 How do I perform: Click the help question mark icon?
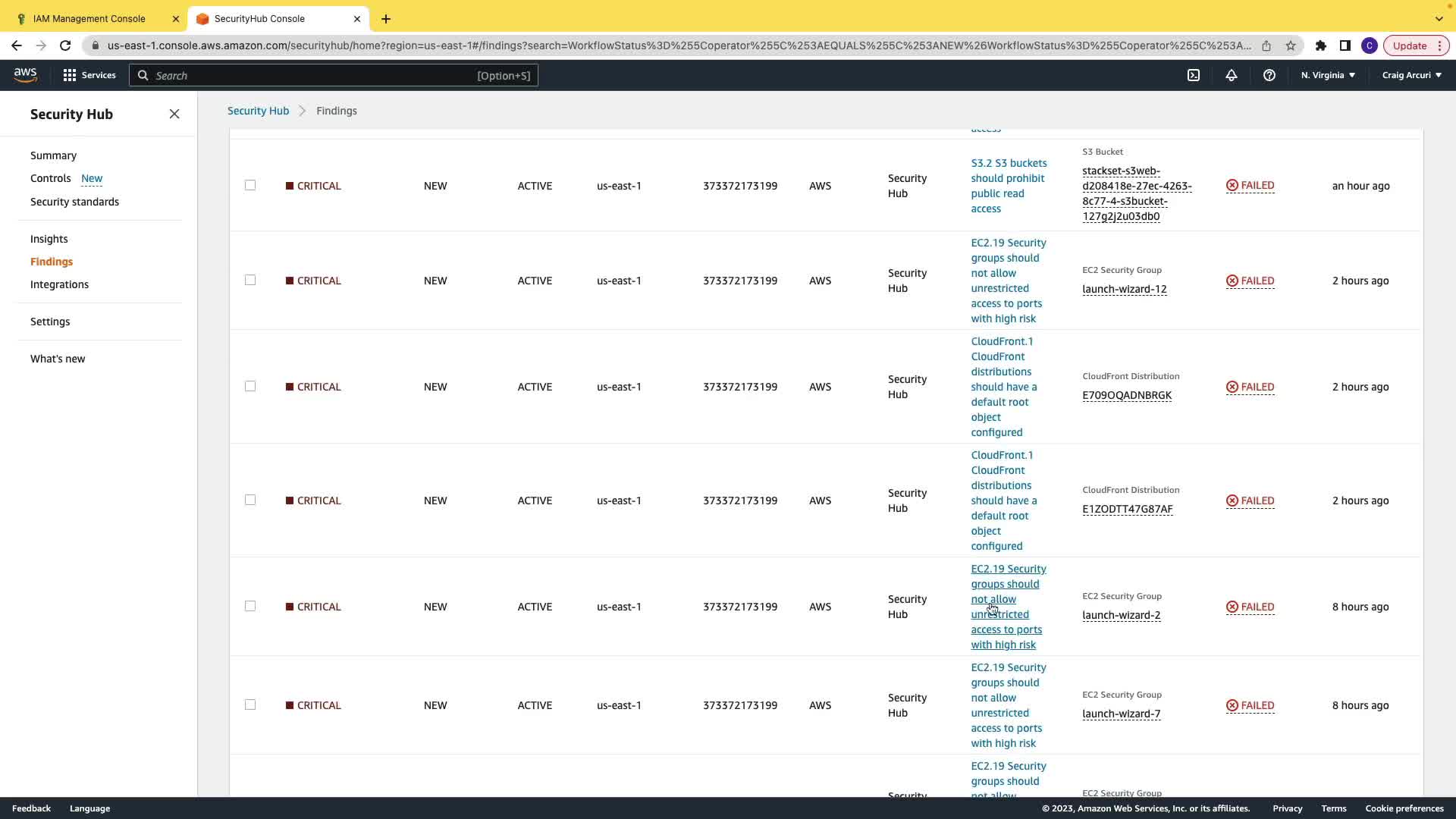tap(1269, 75)
